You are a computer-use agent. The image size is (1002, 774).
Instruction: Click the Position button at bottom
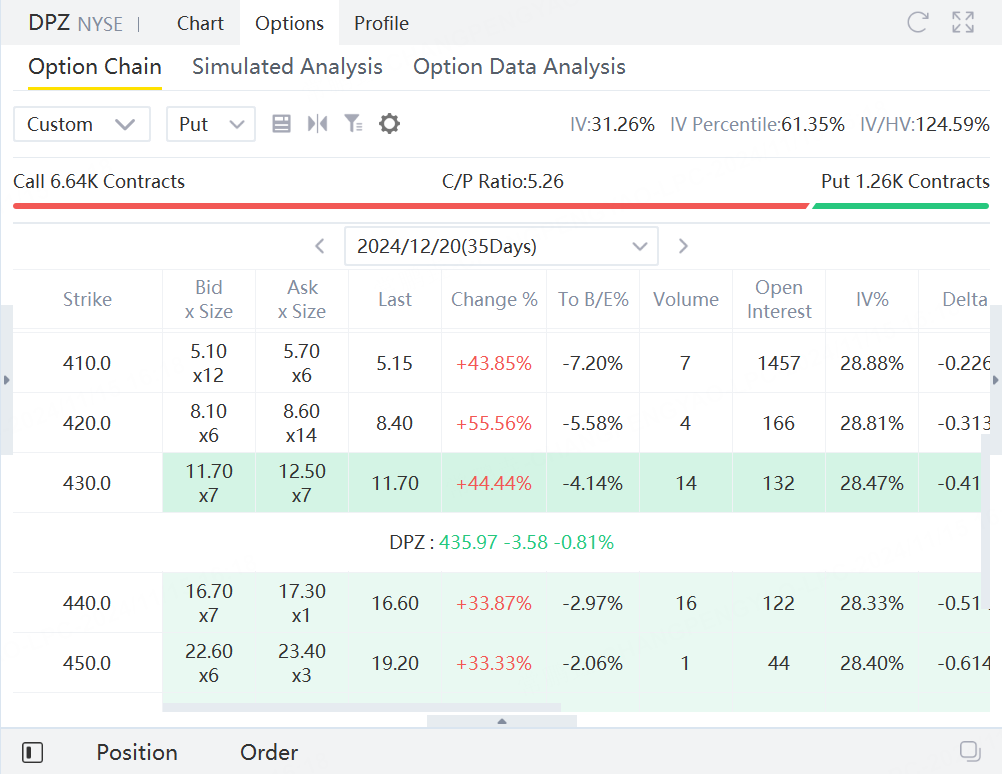[137, 752]
